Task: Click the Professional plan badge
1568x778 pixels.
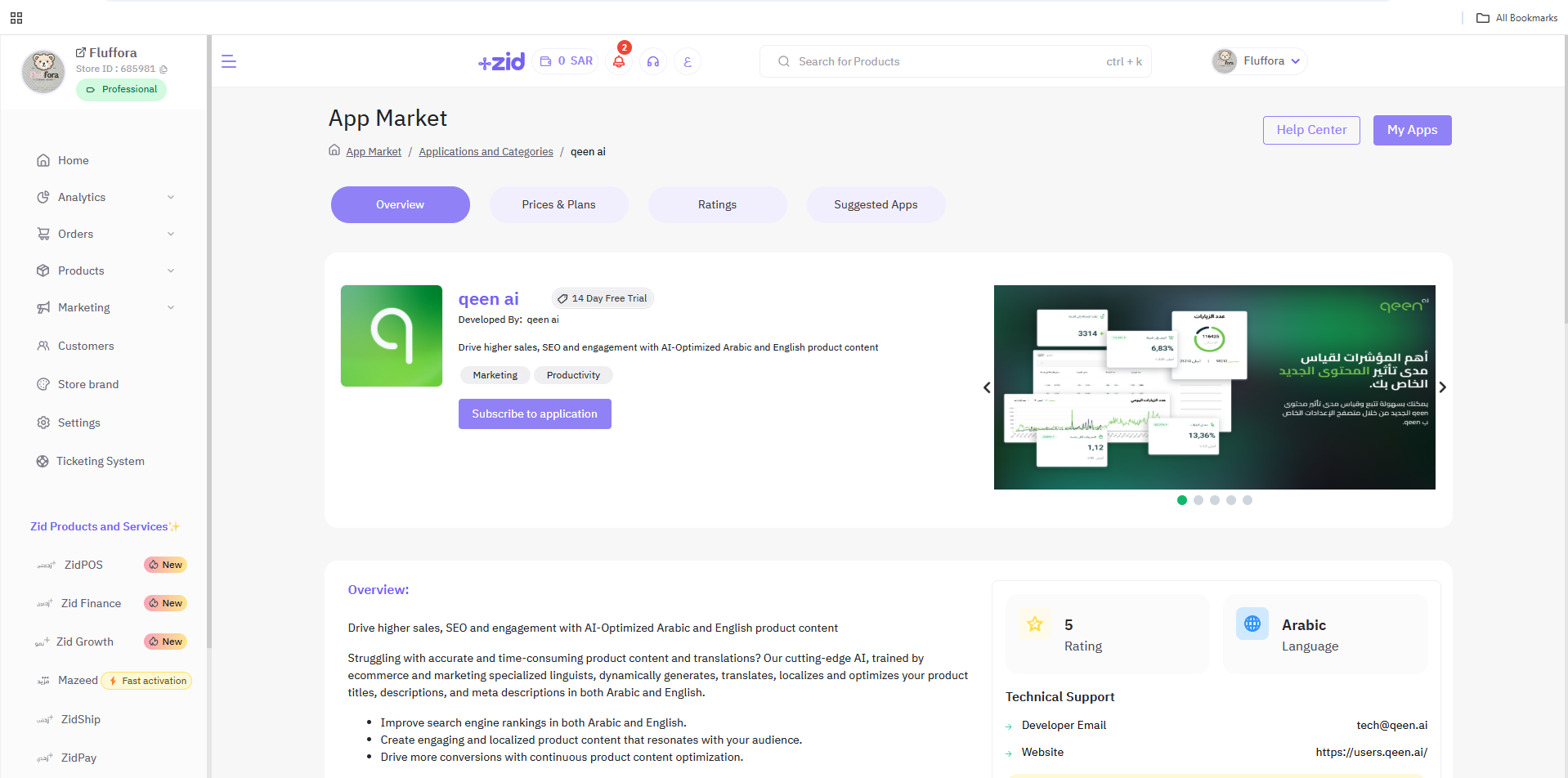Action: 121,89
